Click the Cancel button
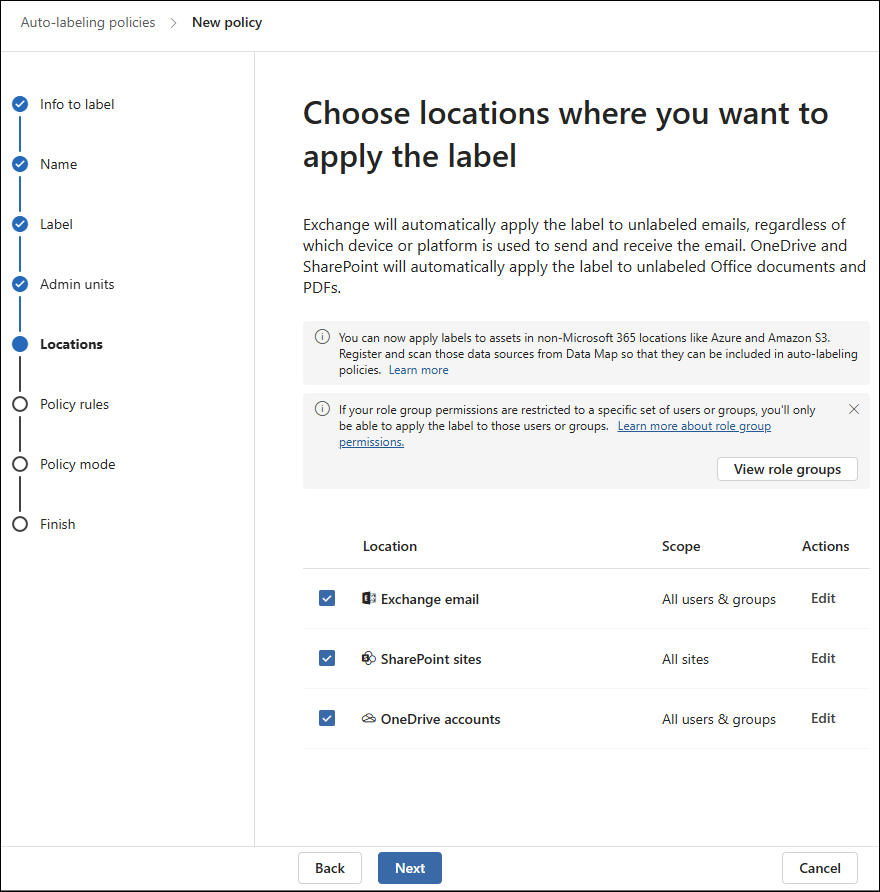880x892 pixels. [820, 868]
